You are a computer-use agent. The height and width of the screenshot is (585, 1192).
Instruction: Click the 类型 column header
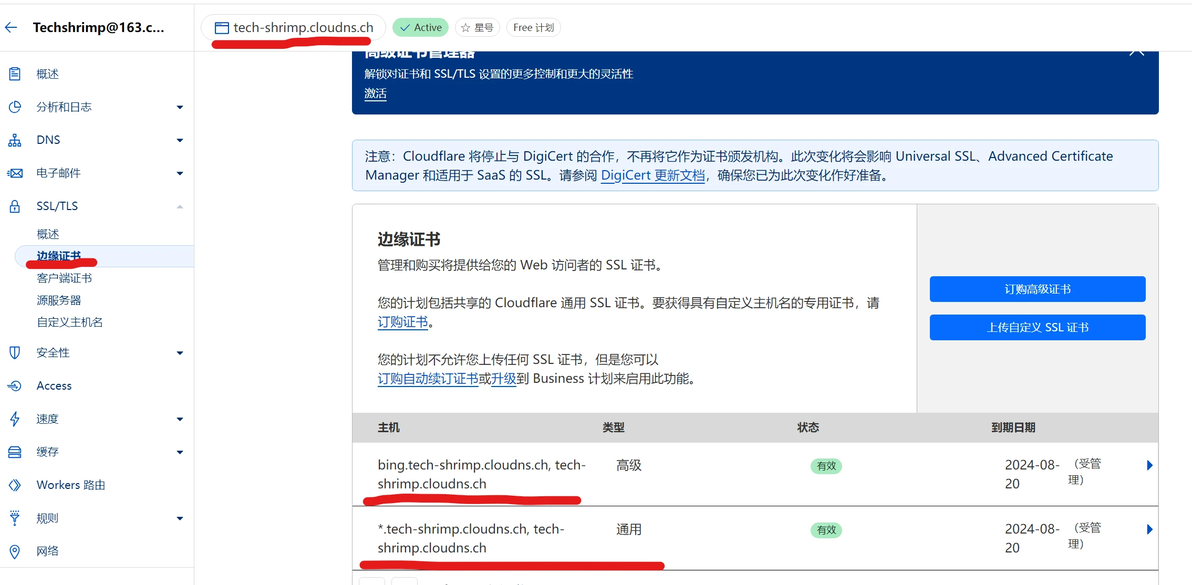pos(613,428)
